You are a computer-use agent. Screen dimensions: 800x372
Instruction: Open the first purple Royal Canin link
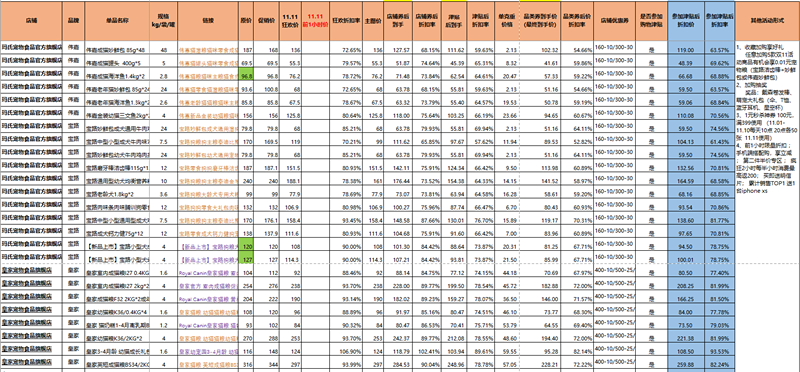pos(209,272)
